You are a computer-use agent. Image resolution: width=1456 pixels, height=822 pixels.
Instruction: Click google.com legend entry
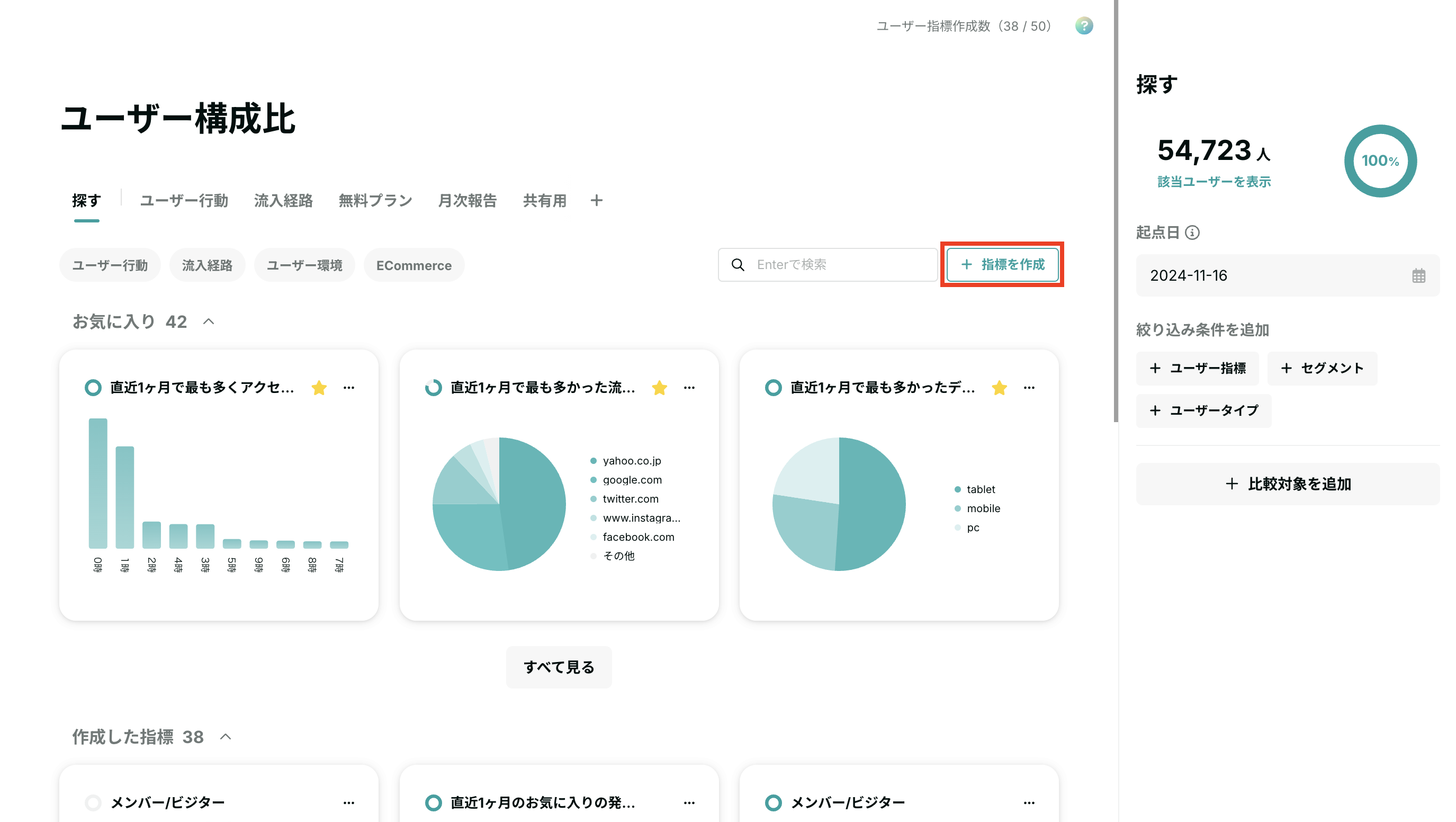click(x=626, y=480)
